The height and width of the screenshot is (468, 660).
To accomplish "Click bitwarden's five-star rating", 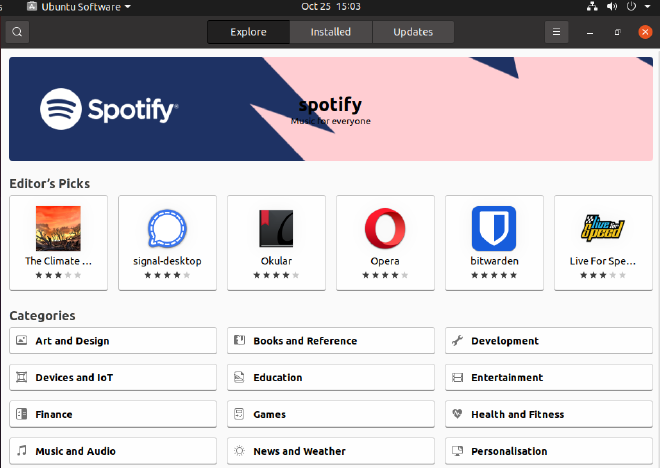I will pyautogui.click(x=494, y=275).
